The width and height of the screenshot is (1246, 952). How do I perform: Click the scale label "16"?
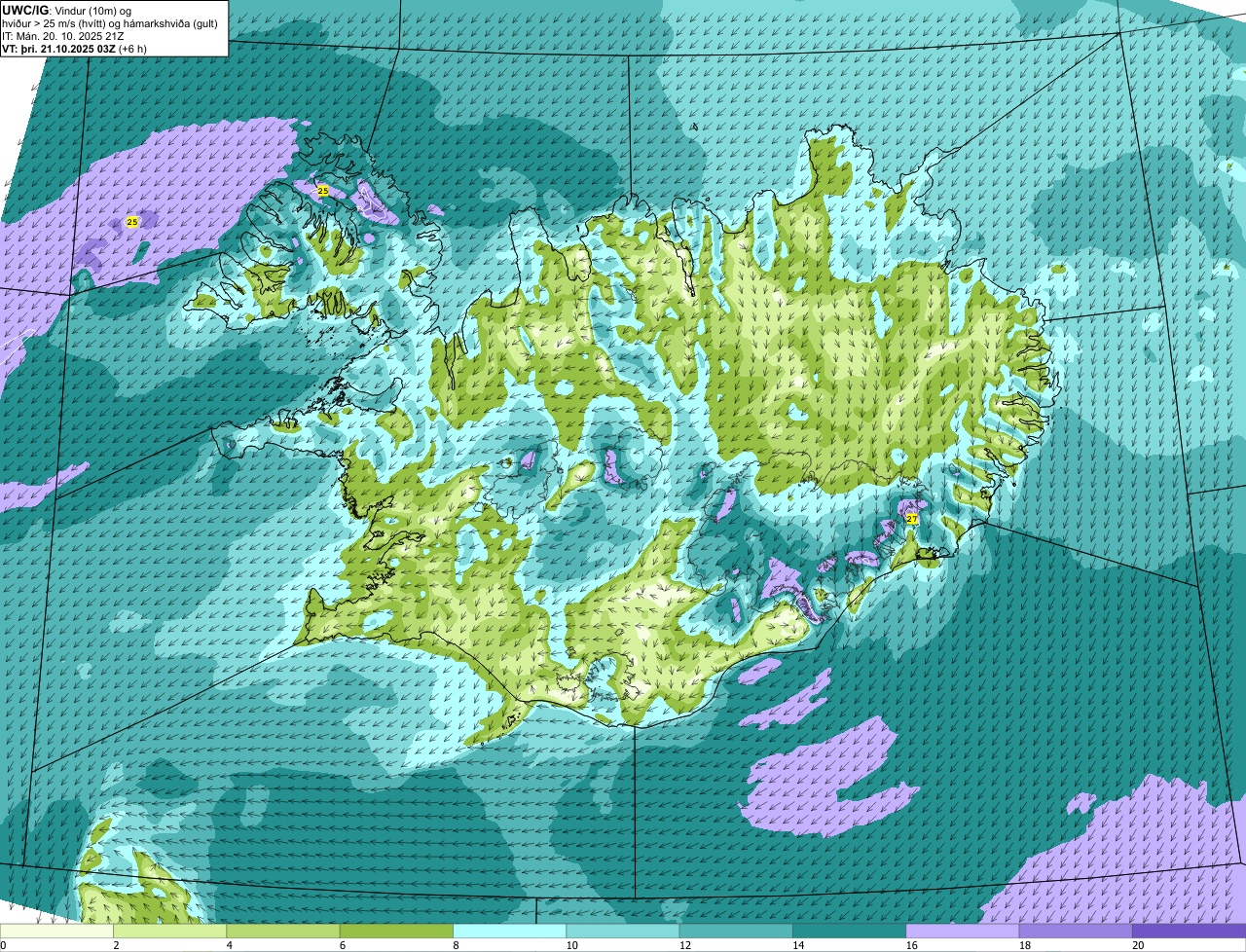click(911, 945)
